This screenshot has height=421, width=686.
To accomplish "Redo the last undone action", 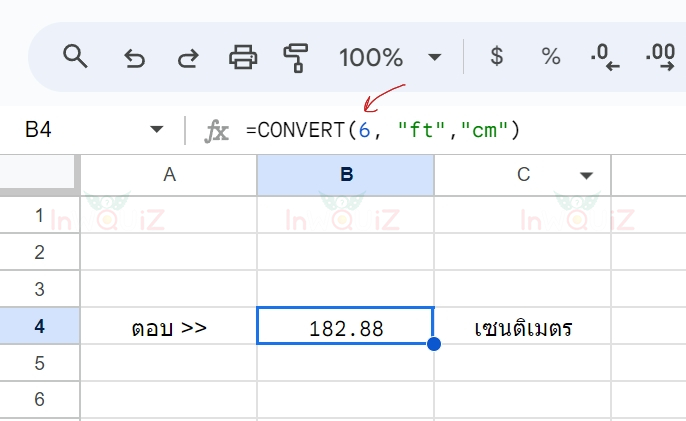I will (x=188, y=58).
